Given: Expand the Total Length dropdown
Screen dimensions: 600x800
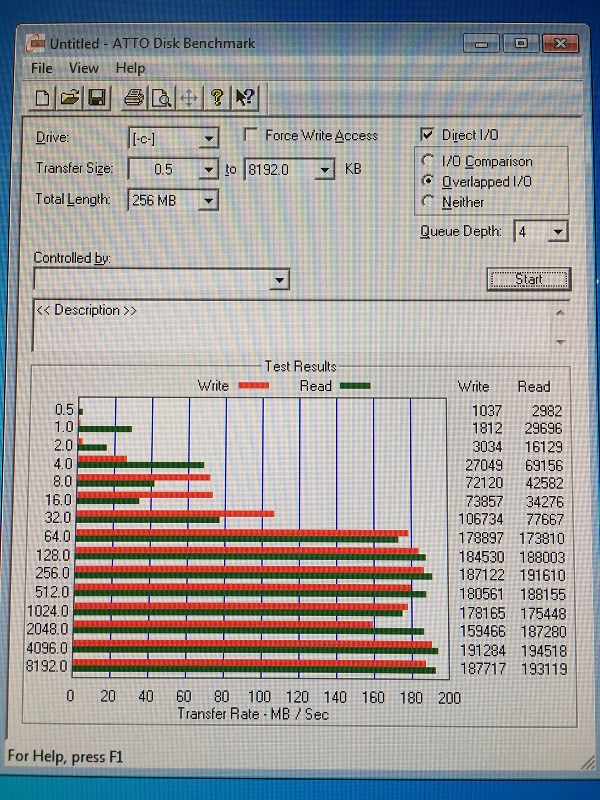Looking at the screenshot, I should [x=208, y=200].
